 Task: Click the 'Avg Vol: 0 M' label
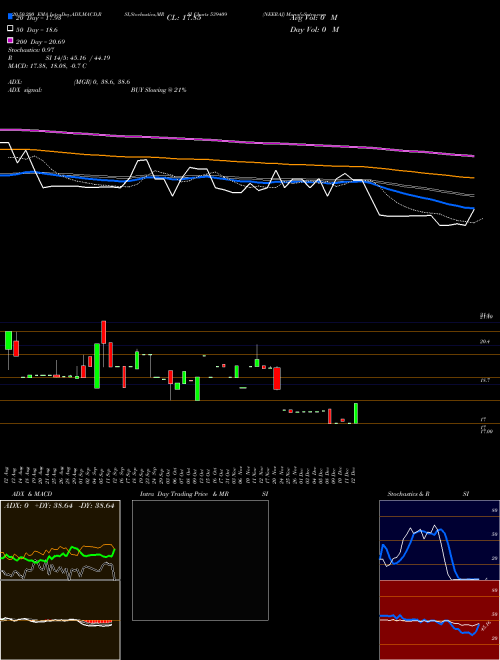[314, 18]
